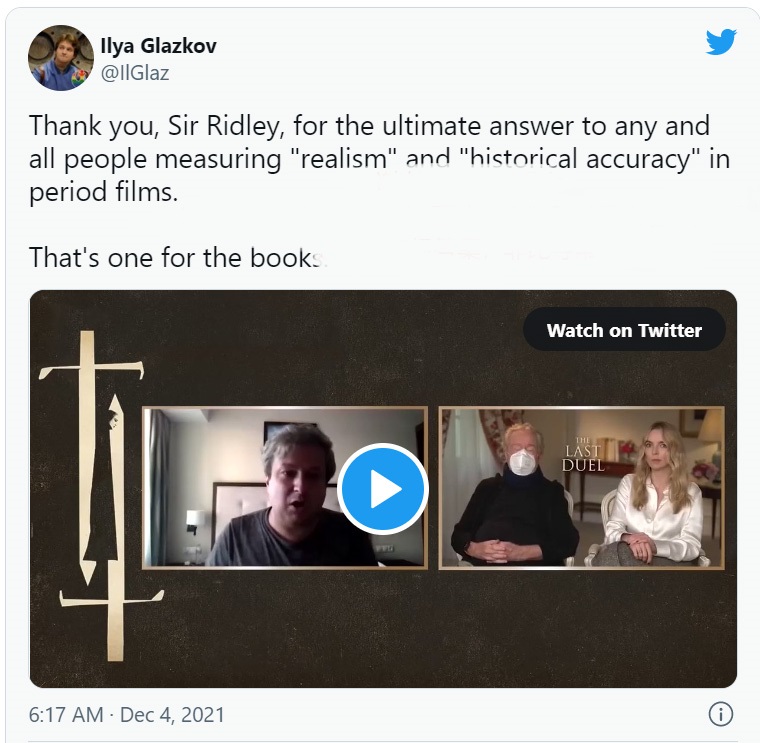This screenshot has height=743, width=760.
Task: Click the Dec 4, 2021 date
Action: pos(172,715)
